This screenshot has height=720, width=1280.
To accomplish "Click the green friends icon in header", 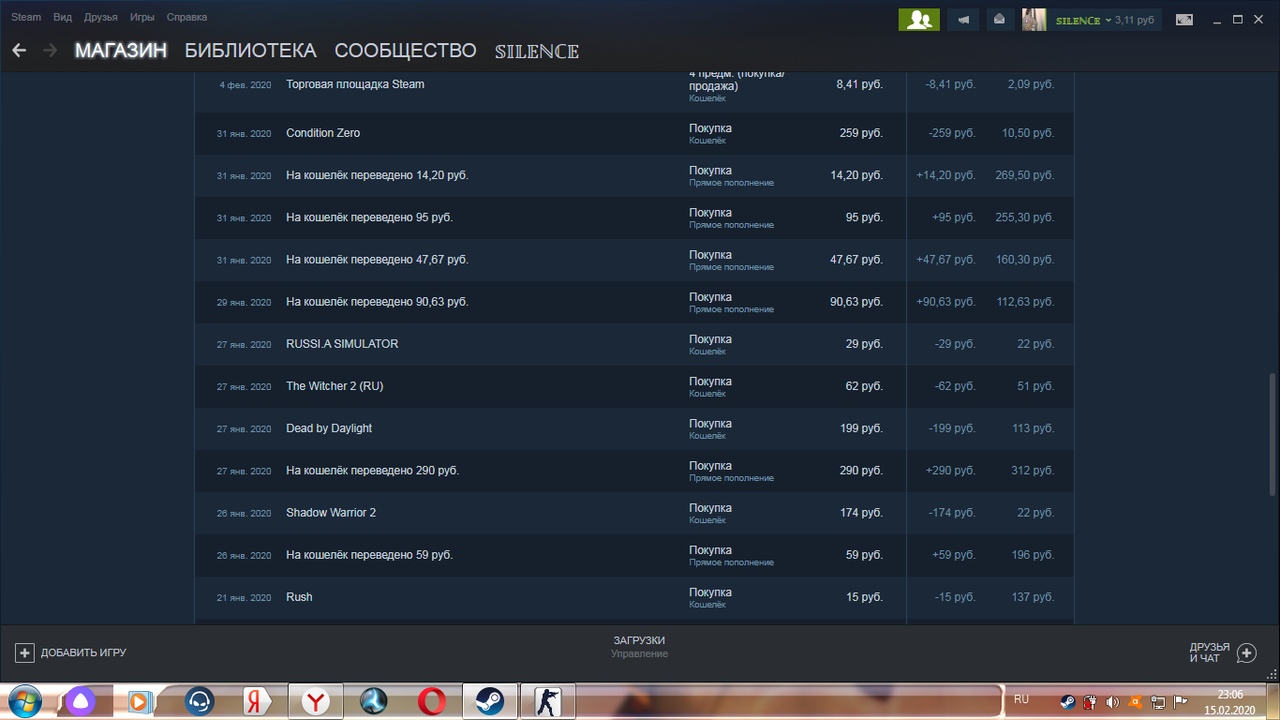I will (918, 19).
